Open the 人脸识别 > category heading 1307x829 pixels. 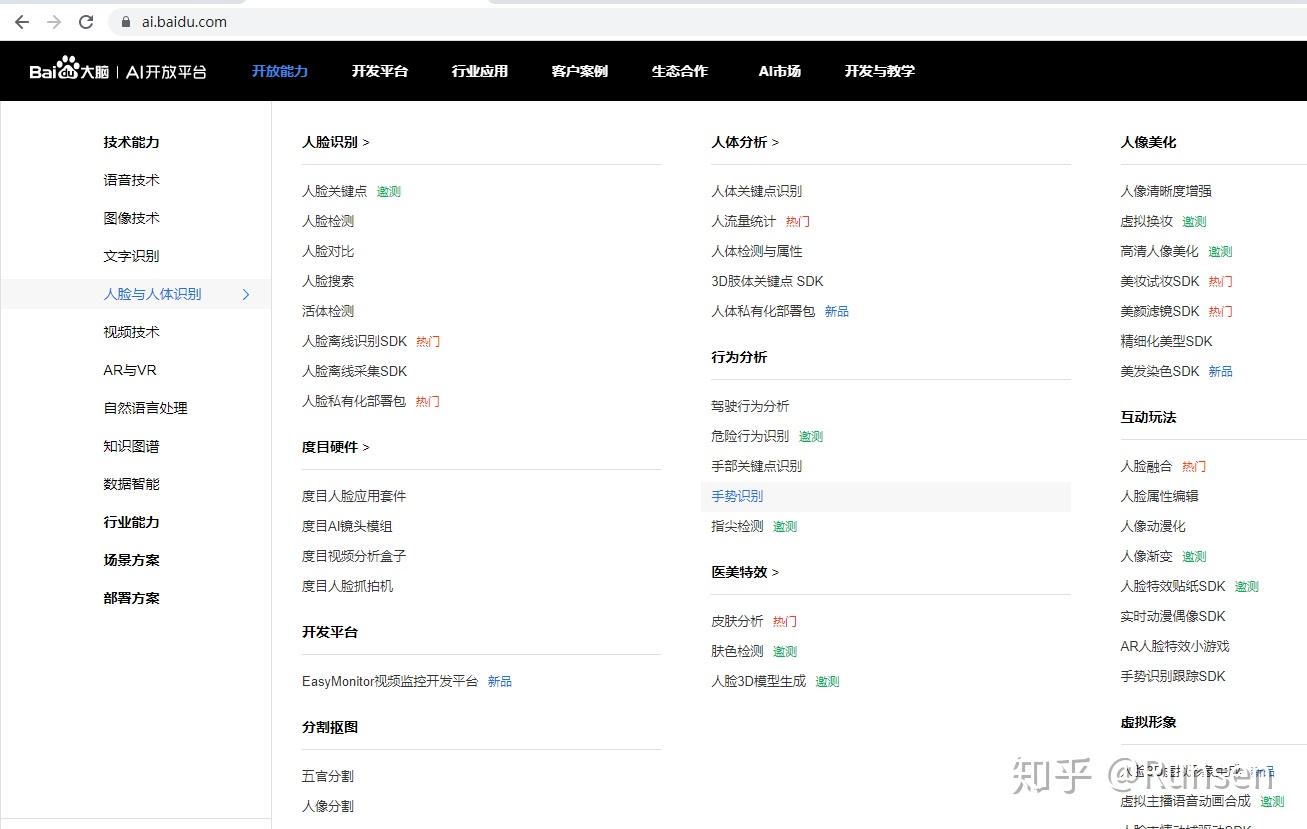pyautogui.click(x=336, y=142)
